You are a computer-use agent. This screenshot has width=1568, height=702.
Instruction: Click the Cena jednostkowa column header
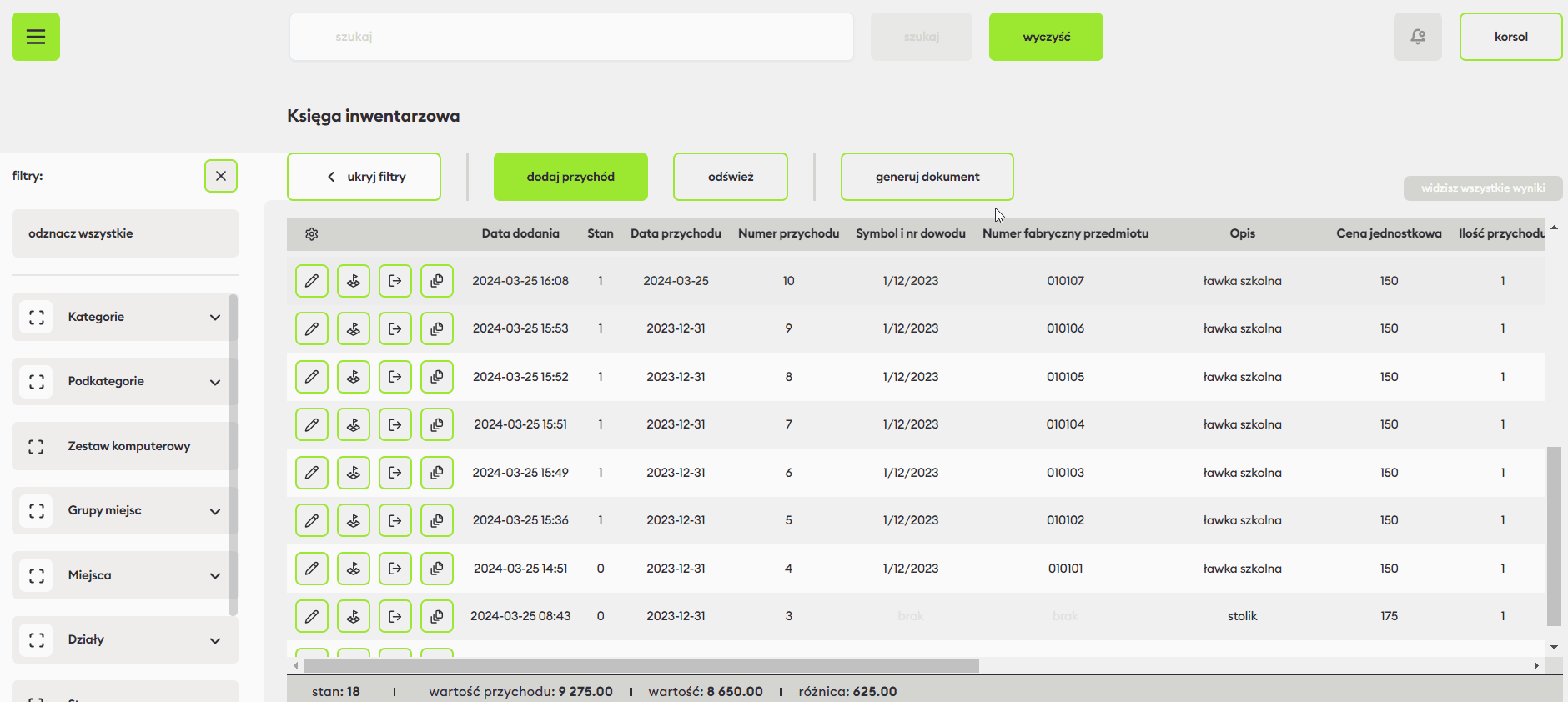pyautogui.click(x=1389, y=233)
